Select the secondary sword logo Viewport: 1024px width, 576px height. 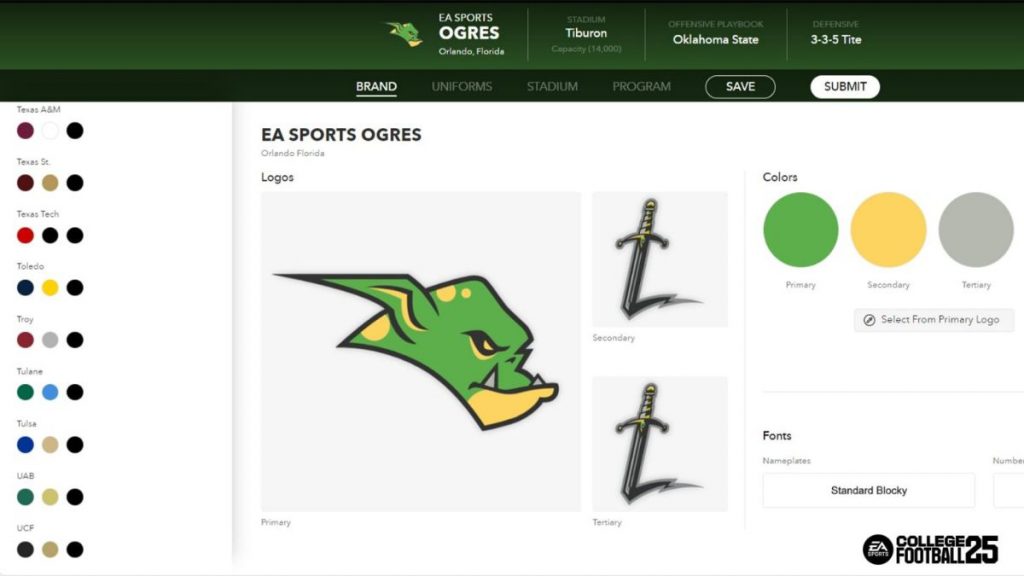click(660, 259)
